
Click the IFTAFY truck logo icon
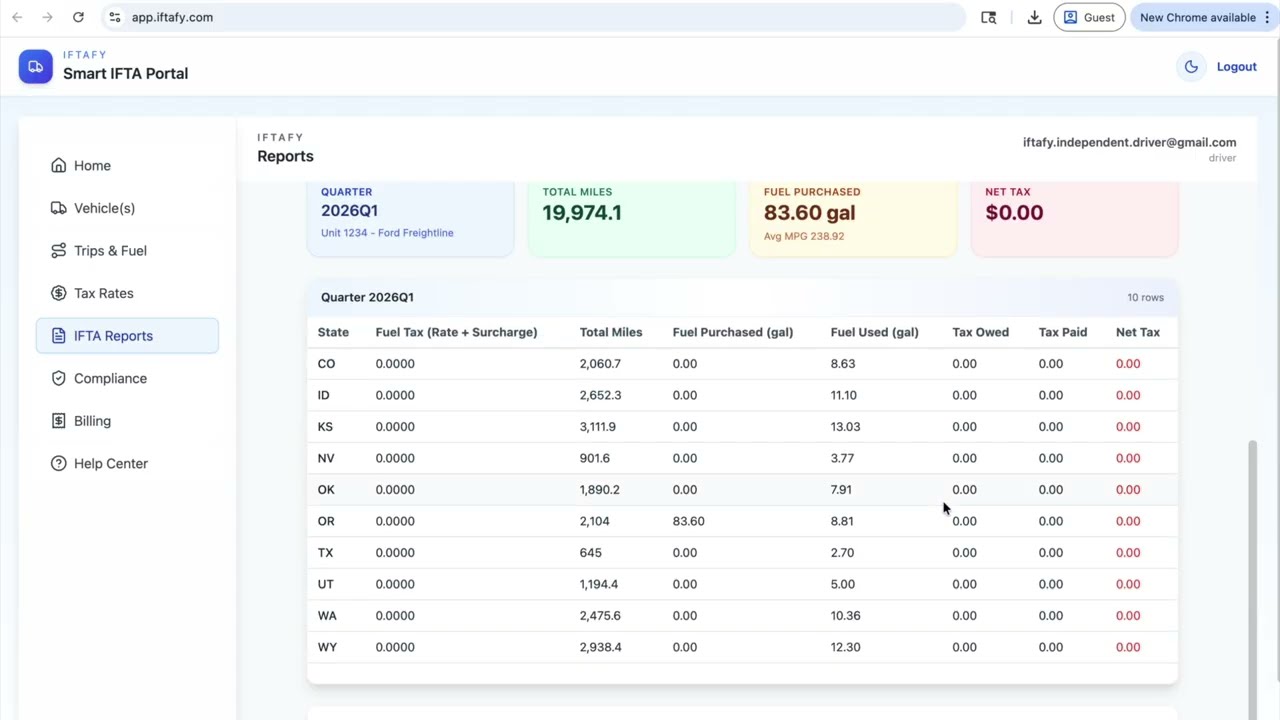(35, 67)
